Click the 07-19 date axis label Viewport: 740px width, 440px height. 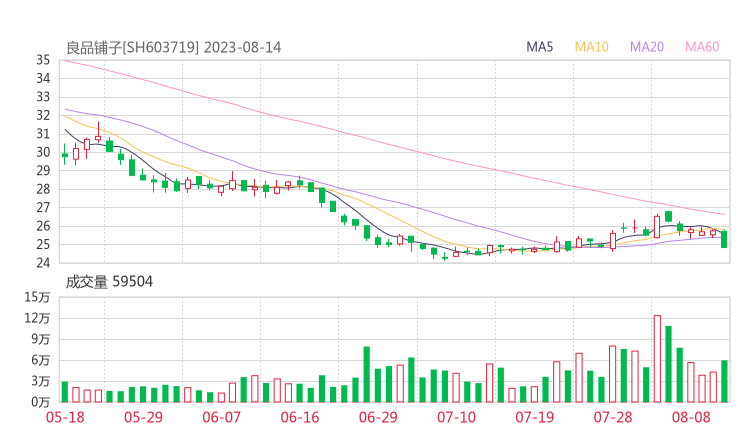[x=534, y=417]
